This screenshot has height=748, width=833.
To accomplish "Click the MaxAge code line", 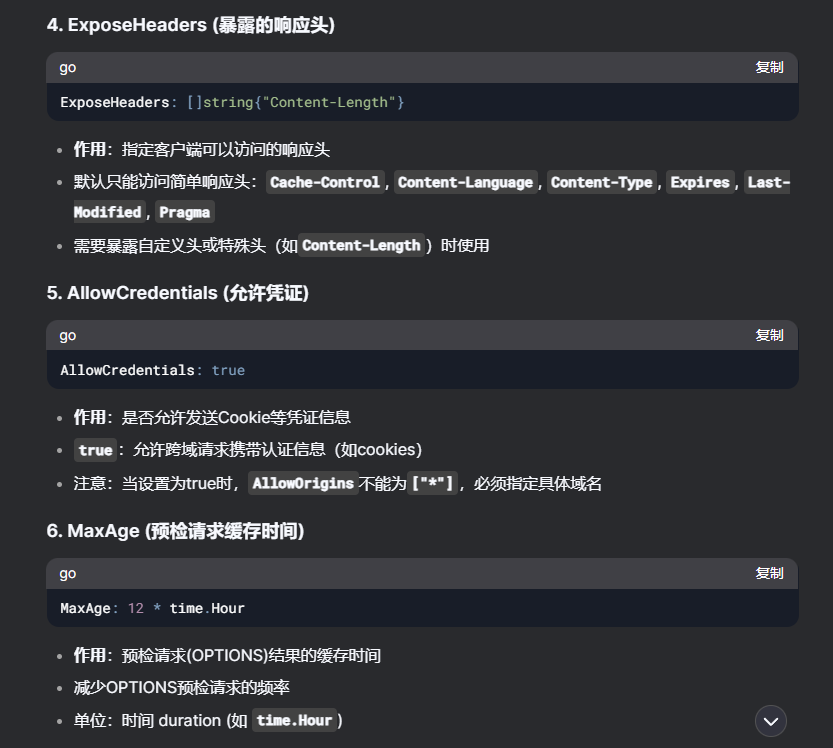I will point(152,608).
